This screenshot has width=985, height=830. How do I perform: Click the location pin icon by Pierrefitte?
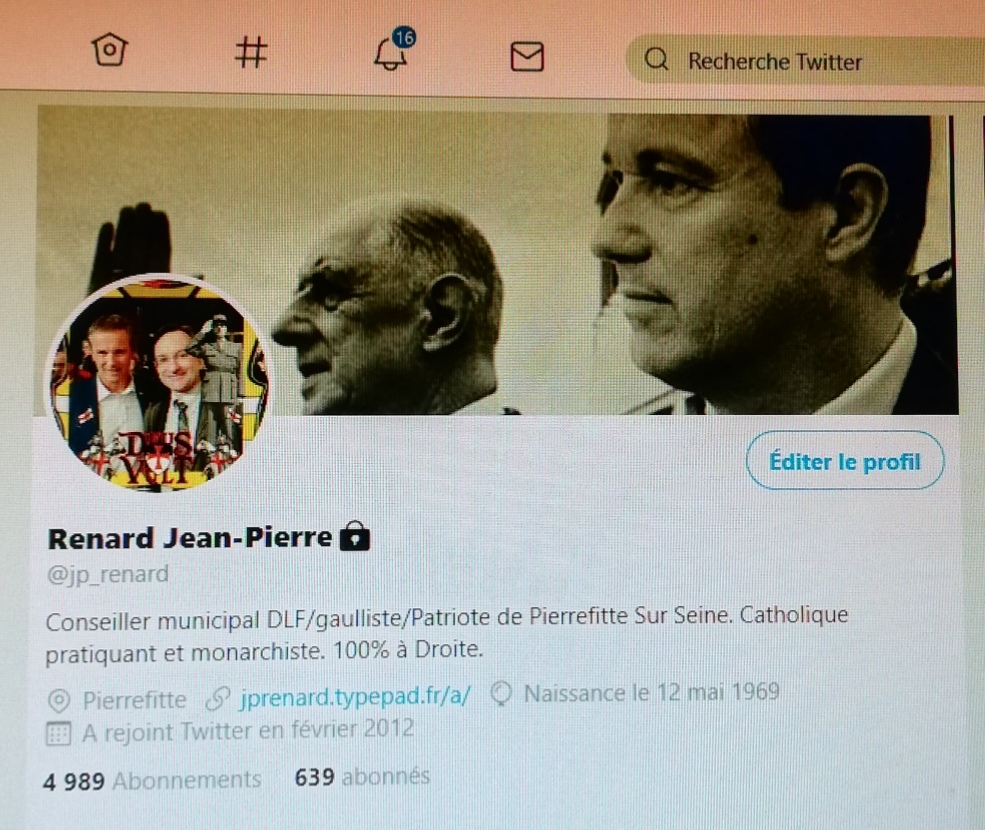[59, 701]
